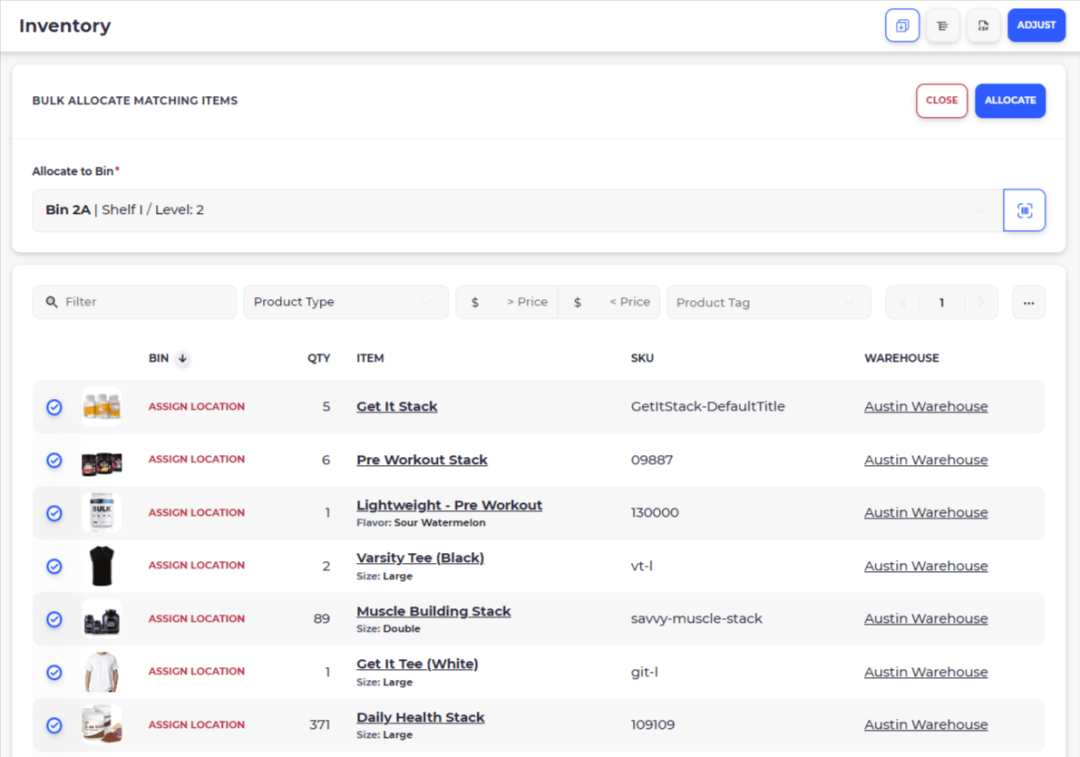The image size is (1080, 757).
Task: Deselect the Lightweight - Pre Workout row
Action: (x=54, y=513)
